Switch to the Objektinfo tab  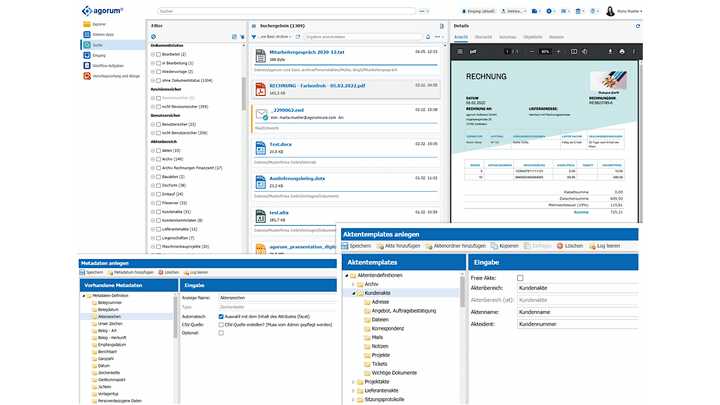[x=535, y=36]
